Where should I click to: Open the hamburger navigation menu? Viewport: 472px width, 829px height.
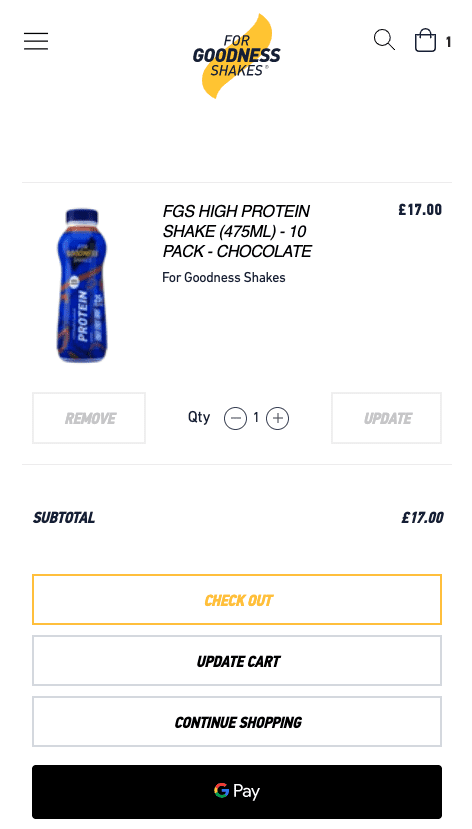[x=36, y=41]
